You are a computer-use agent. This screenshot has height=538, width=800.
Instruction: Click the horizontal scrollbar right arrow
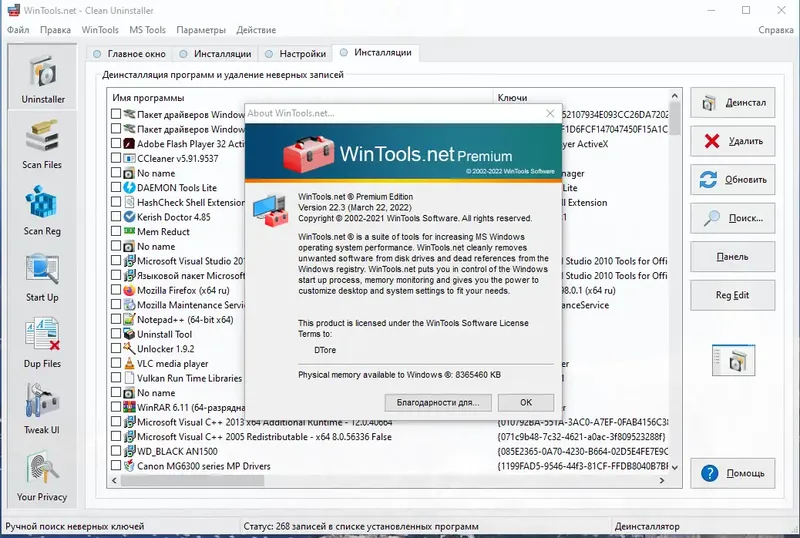pyautogui.click(x=662, y=480)
